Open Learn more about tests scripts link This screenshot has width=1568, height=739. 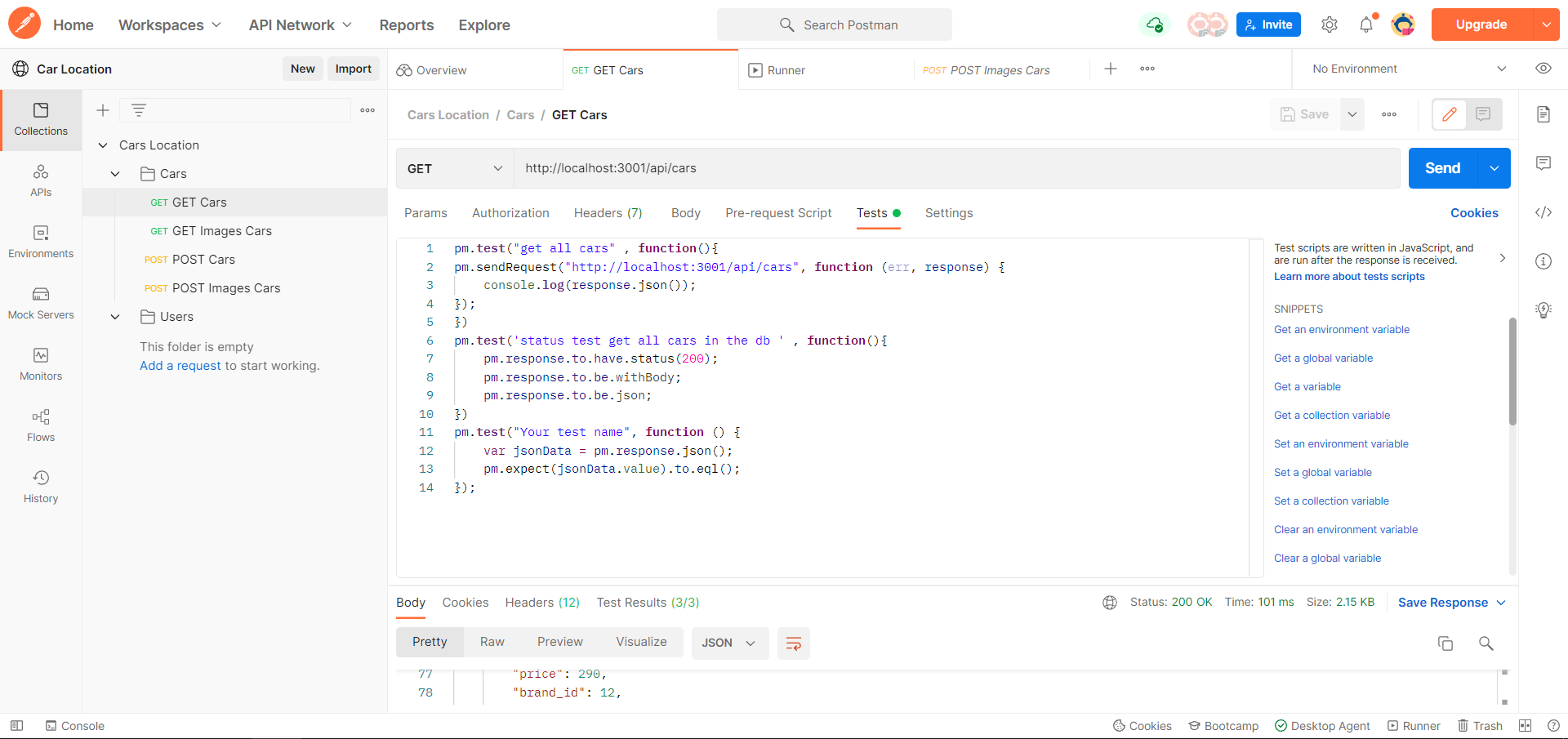coord(1349,277)
